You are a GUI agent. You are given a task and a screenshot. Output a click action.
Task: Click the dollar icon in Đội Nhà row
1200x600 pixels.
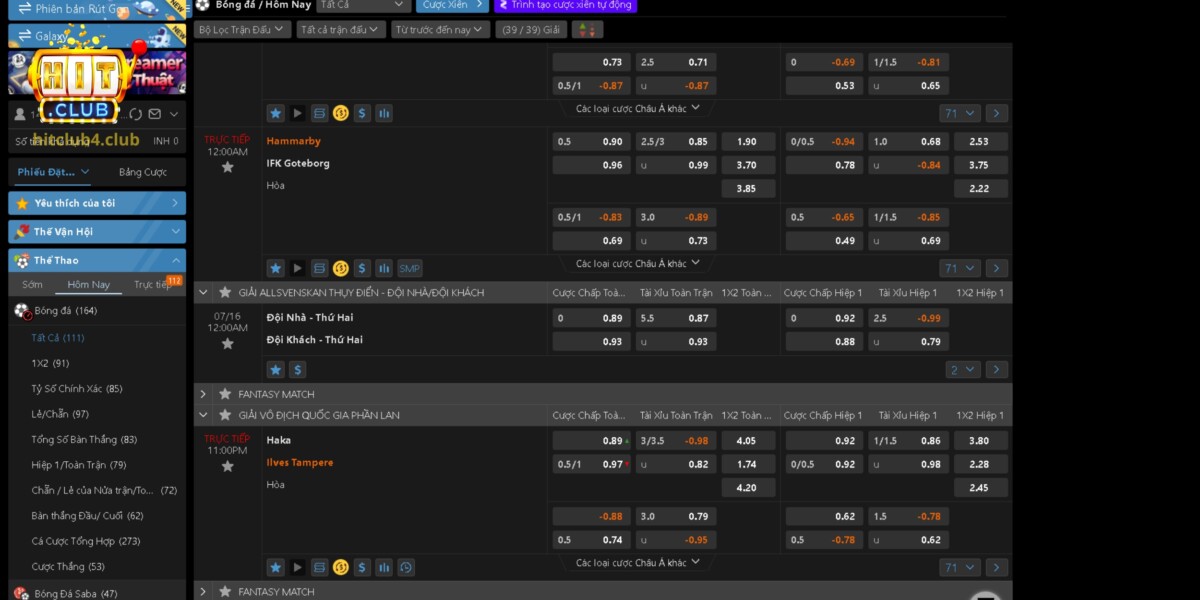point(297,370)
